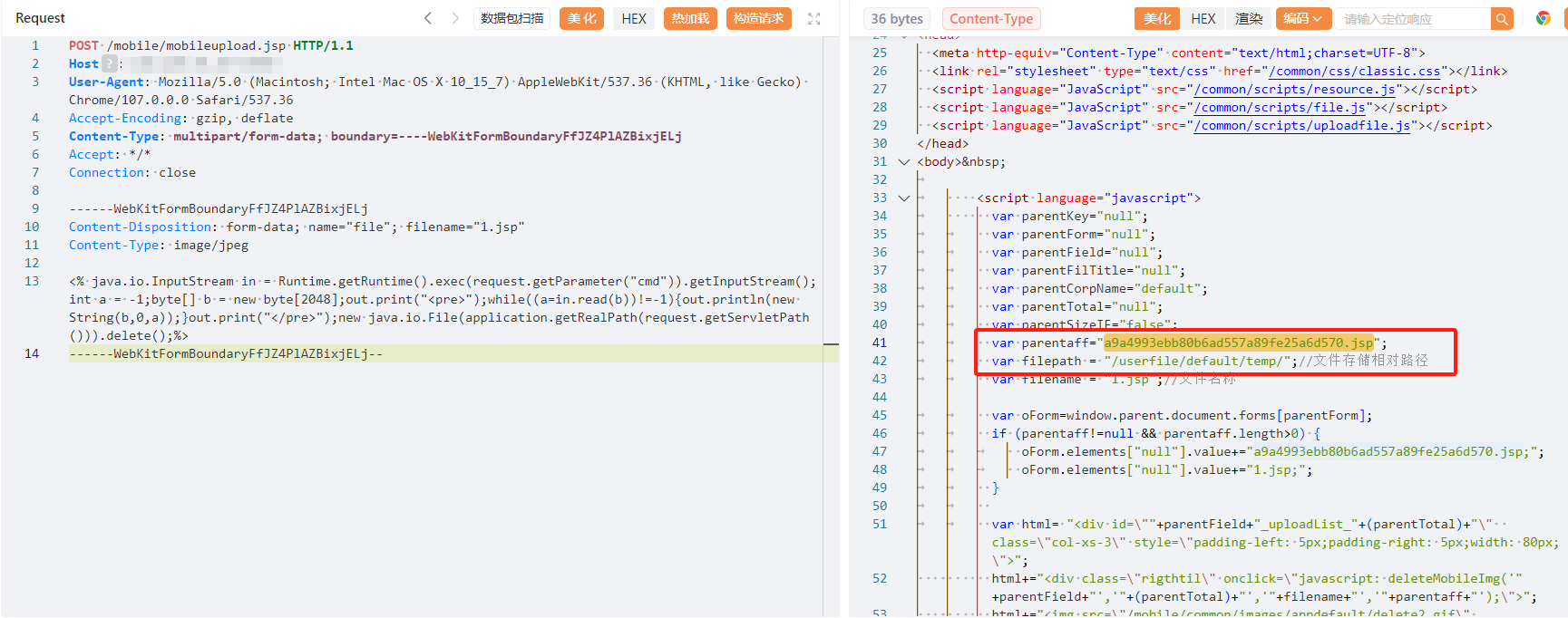Click the 热加载 hot reload button
1568x618 pixels.
(690, 18)
